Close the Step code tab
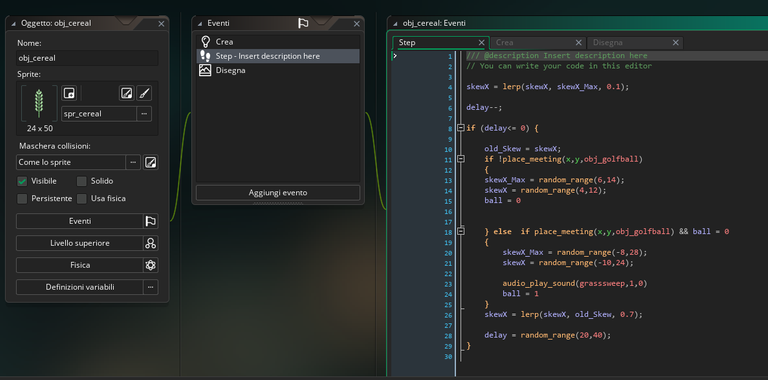The height and width of the screenshot is (380, 768). (481, 43)
